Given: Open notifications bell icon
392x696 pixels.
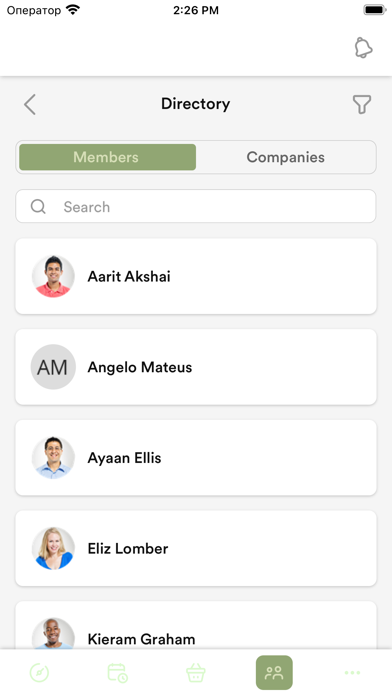Looking at the screenshot, I should pyautogui.click(x=363, y=47).
